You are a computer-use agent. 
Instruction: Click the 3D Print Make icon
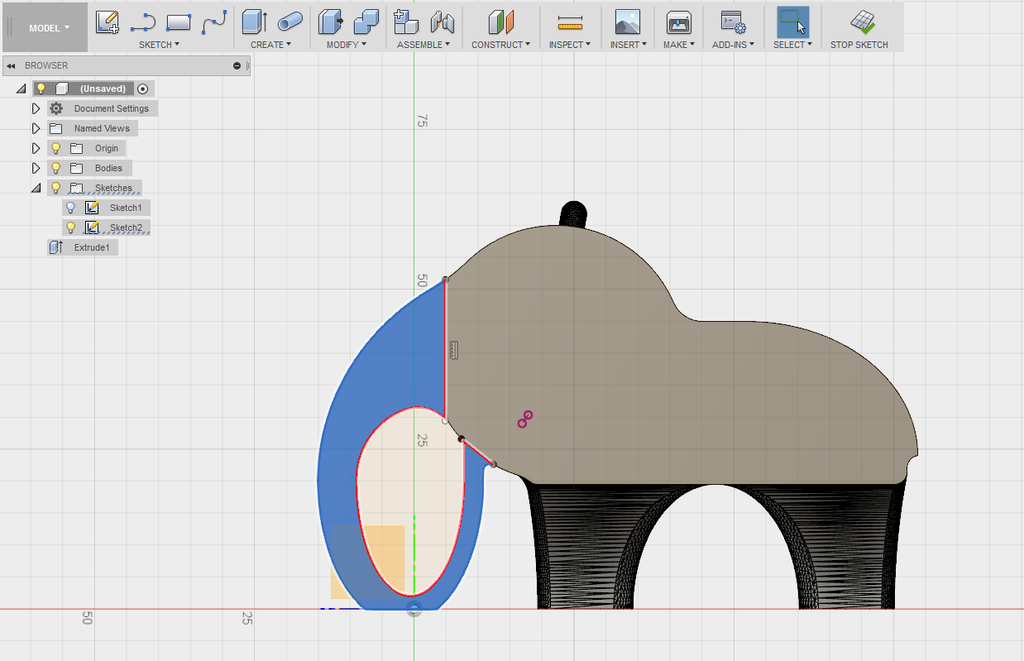pos(679,22)
